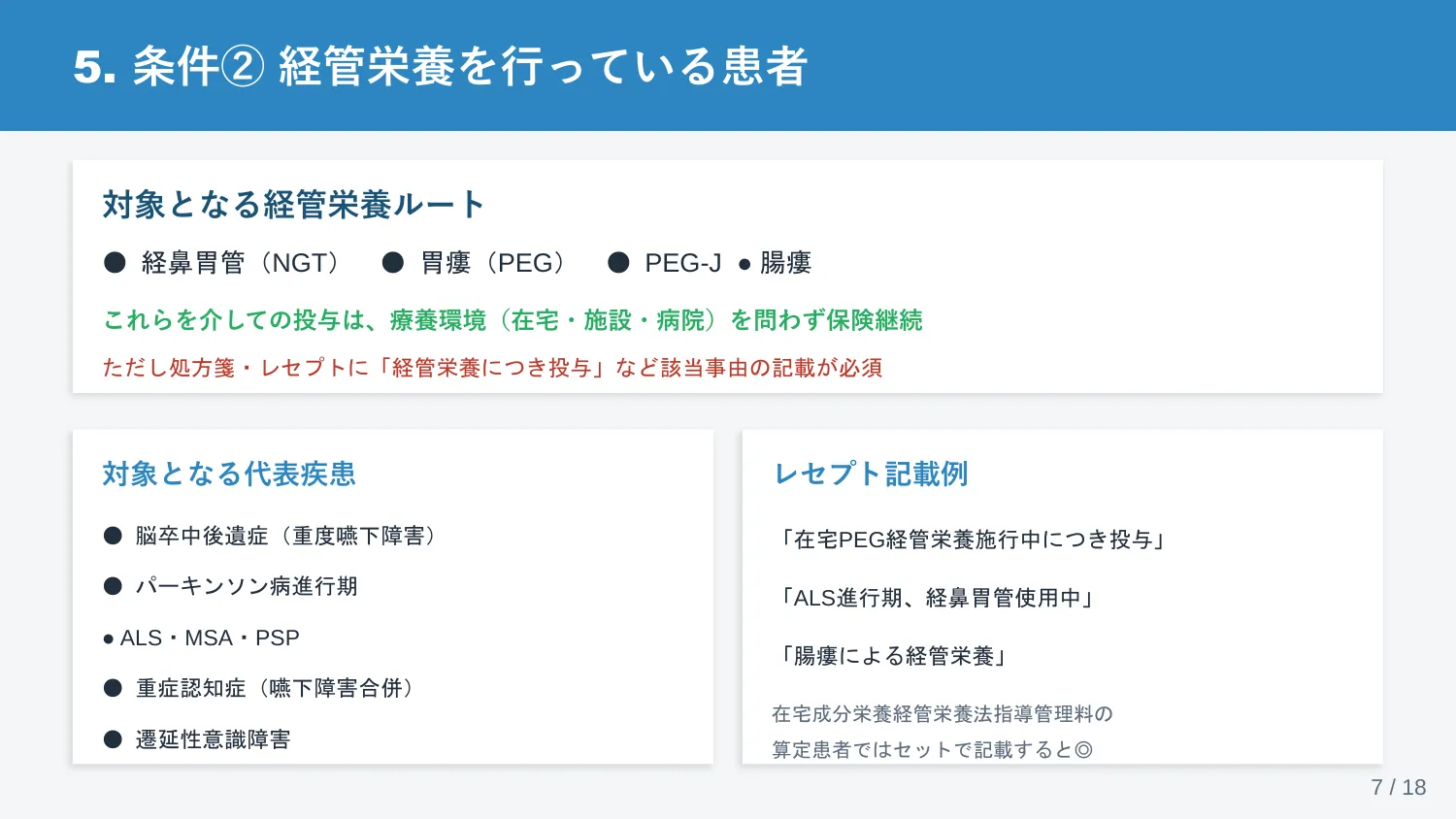Click the heading レセプト記載例
Viewport: 1456px width, 819px height.
[871, 474]
